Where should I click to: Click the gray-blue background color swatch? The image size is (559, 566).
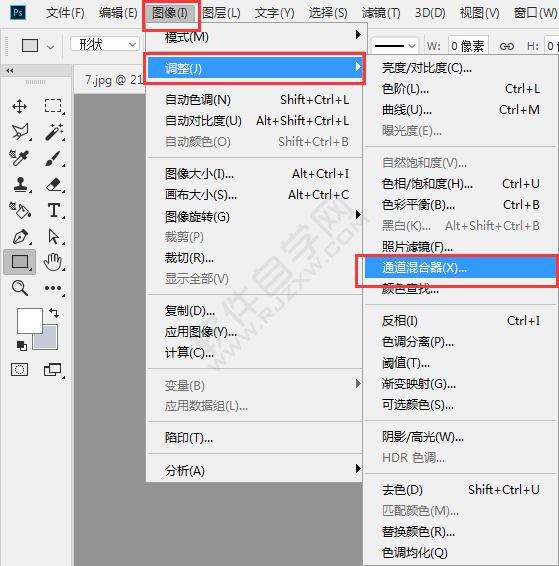coord(48,340)
